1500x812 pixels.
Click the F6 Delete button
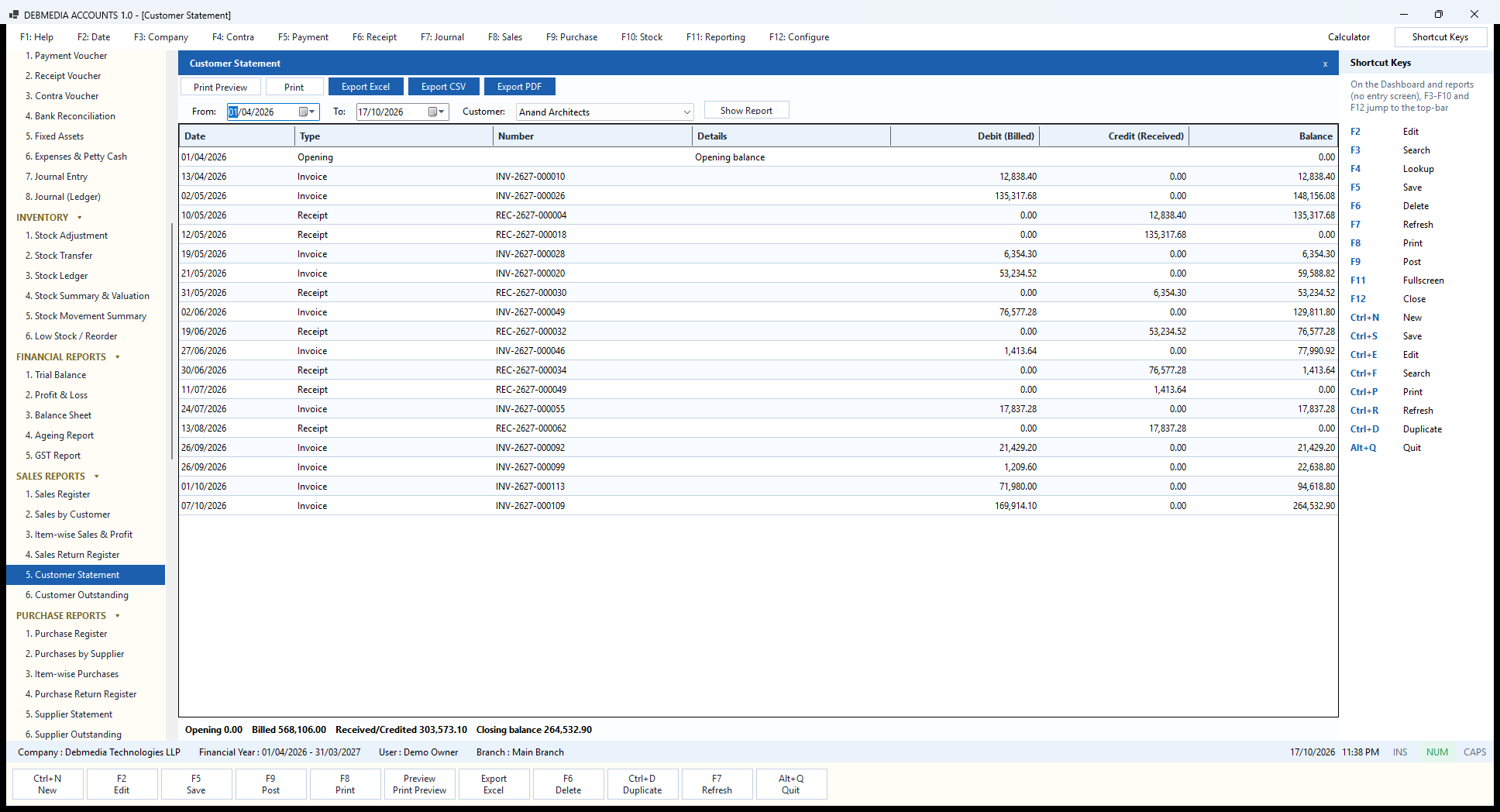click(568, 784)
